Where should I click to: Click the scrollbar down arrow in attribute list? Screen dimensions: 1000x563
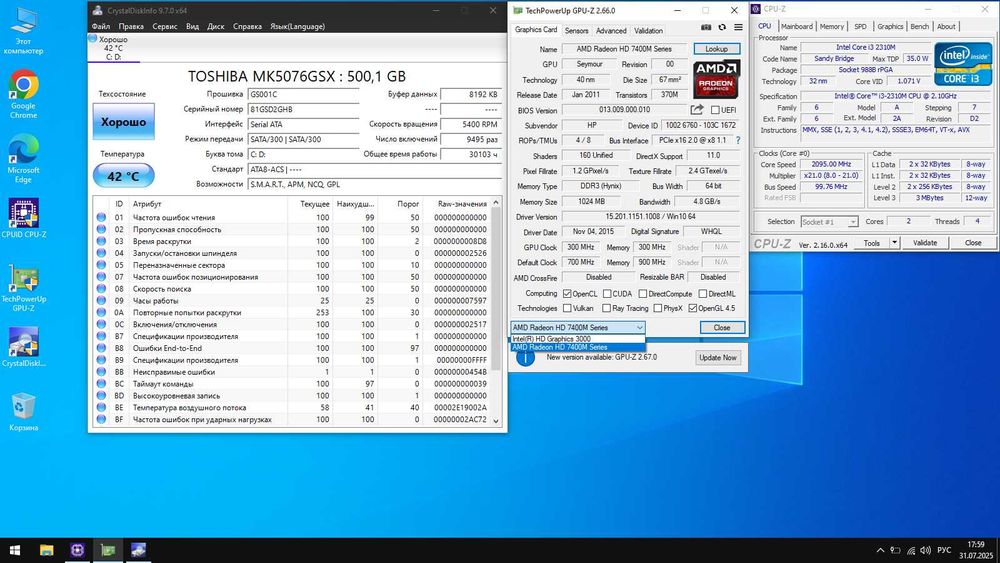click(496, 421)
